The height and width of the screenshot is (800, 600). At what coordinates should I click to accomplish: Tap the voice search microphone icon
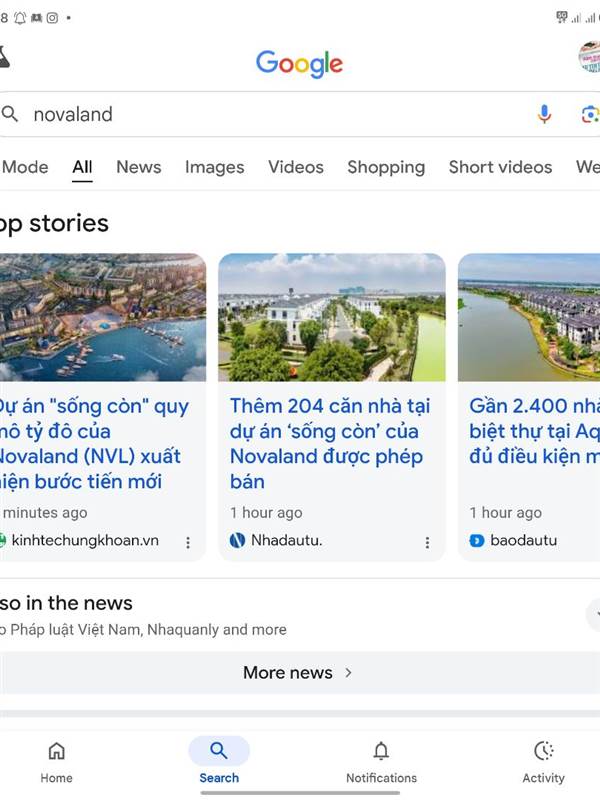click(x=544, y=114)
